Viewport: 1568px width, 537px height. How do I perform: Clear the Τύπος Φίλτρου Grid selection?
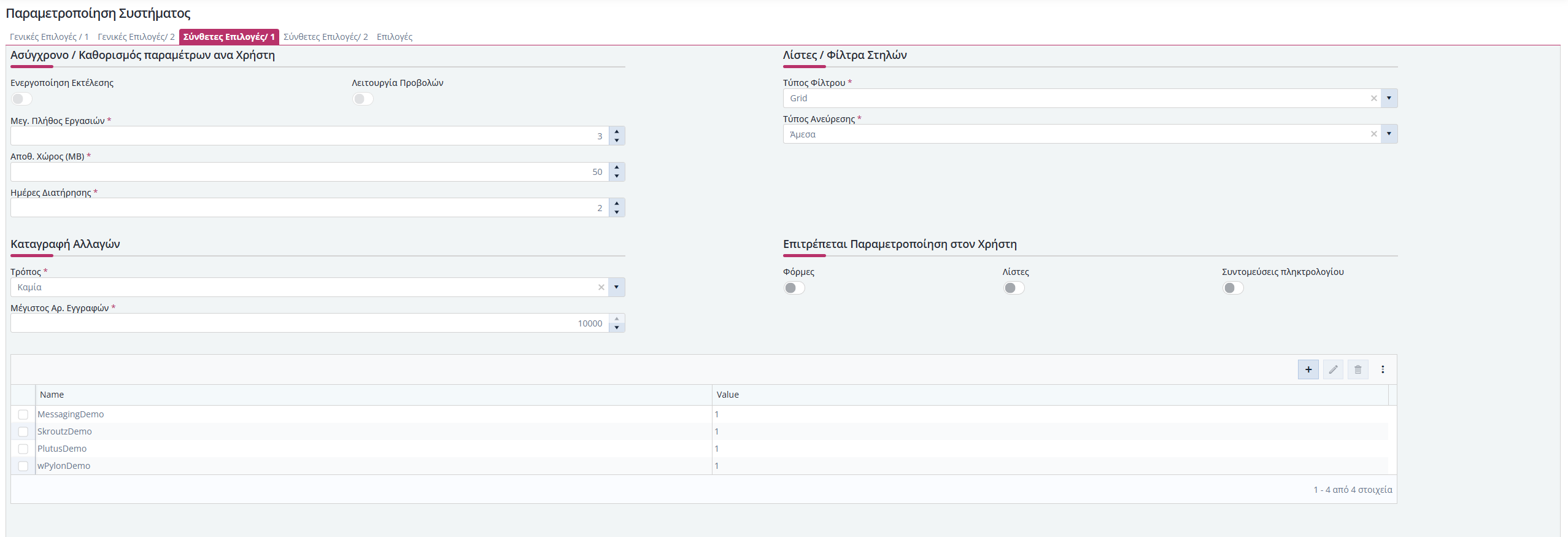[x=1373, y=98]
